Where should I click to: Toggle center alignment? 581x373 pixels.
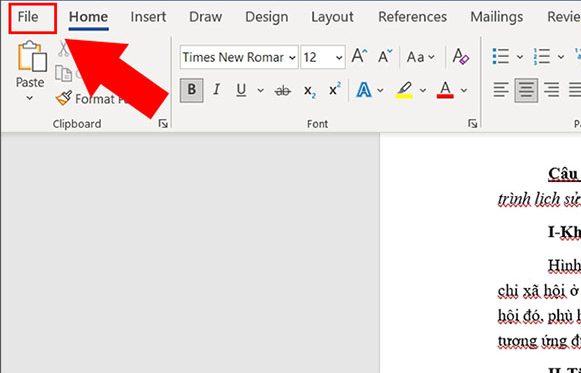pos(526,90)
